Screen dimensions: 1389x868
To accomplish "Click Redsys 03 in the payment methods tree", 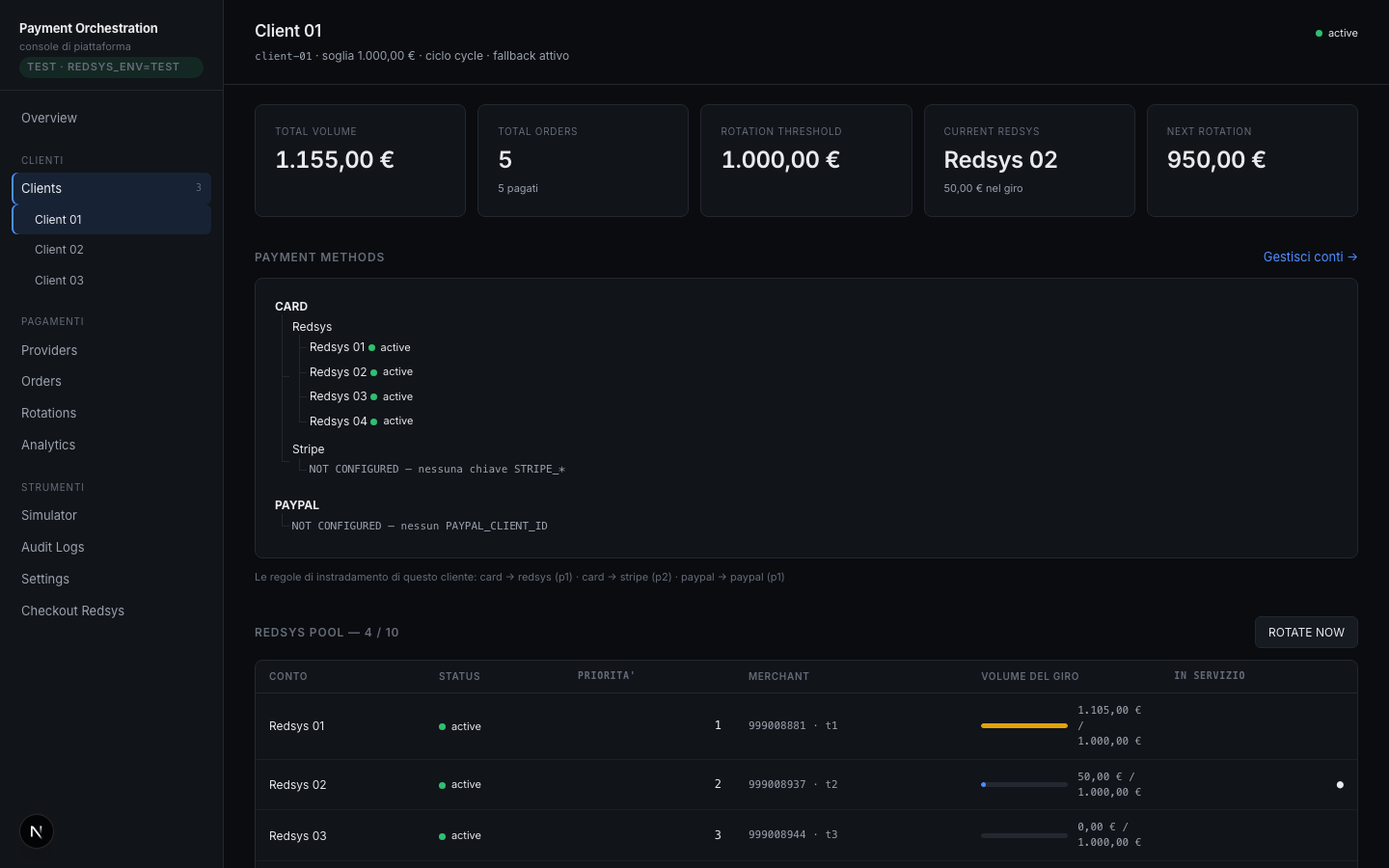I will [x=338, y=396].
